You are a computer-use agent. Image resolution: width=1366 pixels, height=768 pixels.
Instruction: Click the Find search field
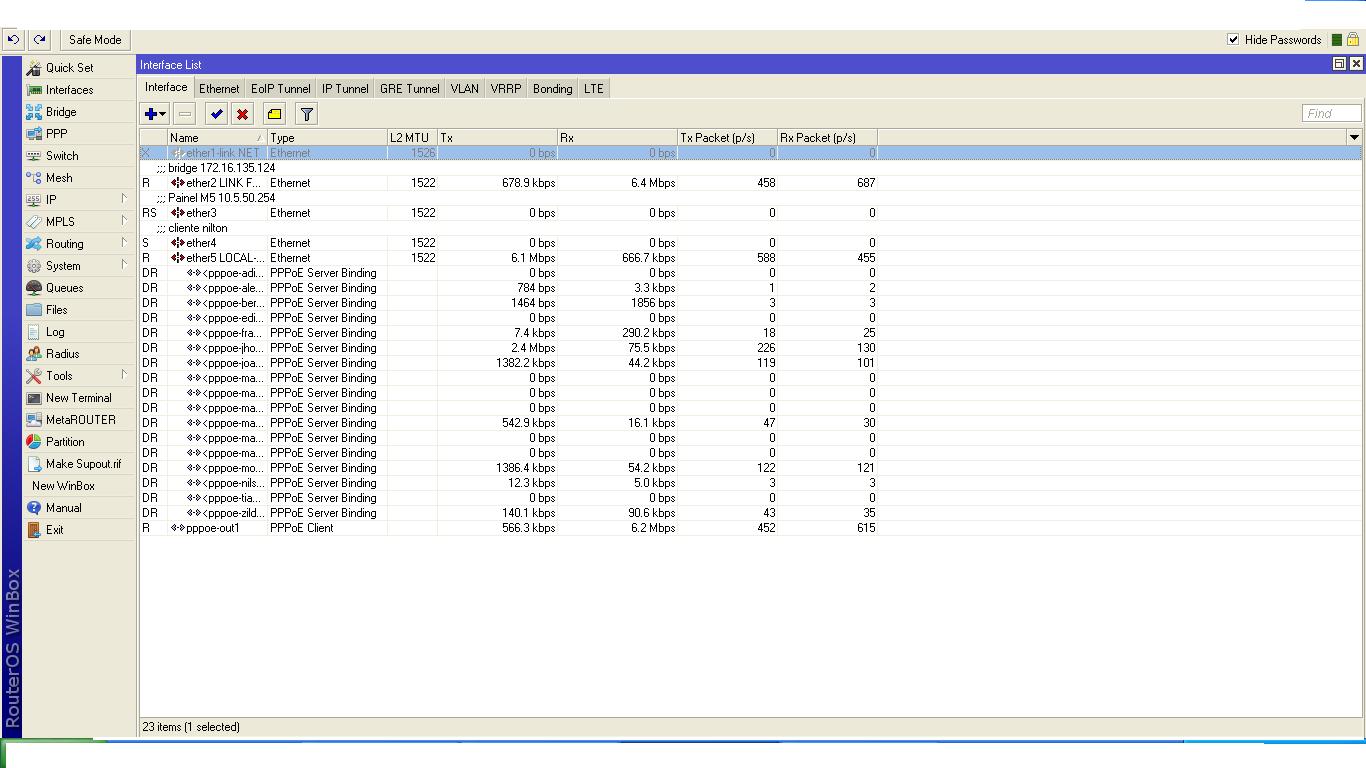[1331, 114]
